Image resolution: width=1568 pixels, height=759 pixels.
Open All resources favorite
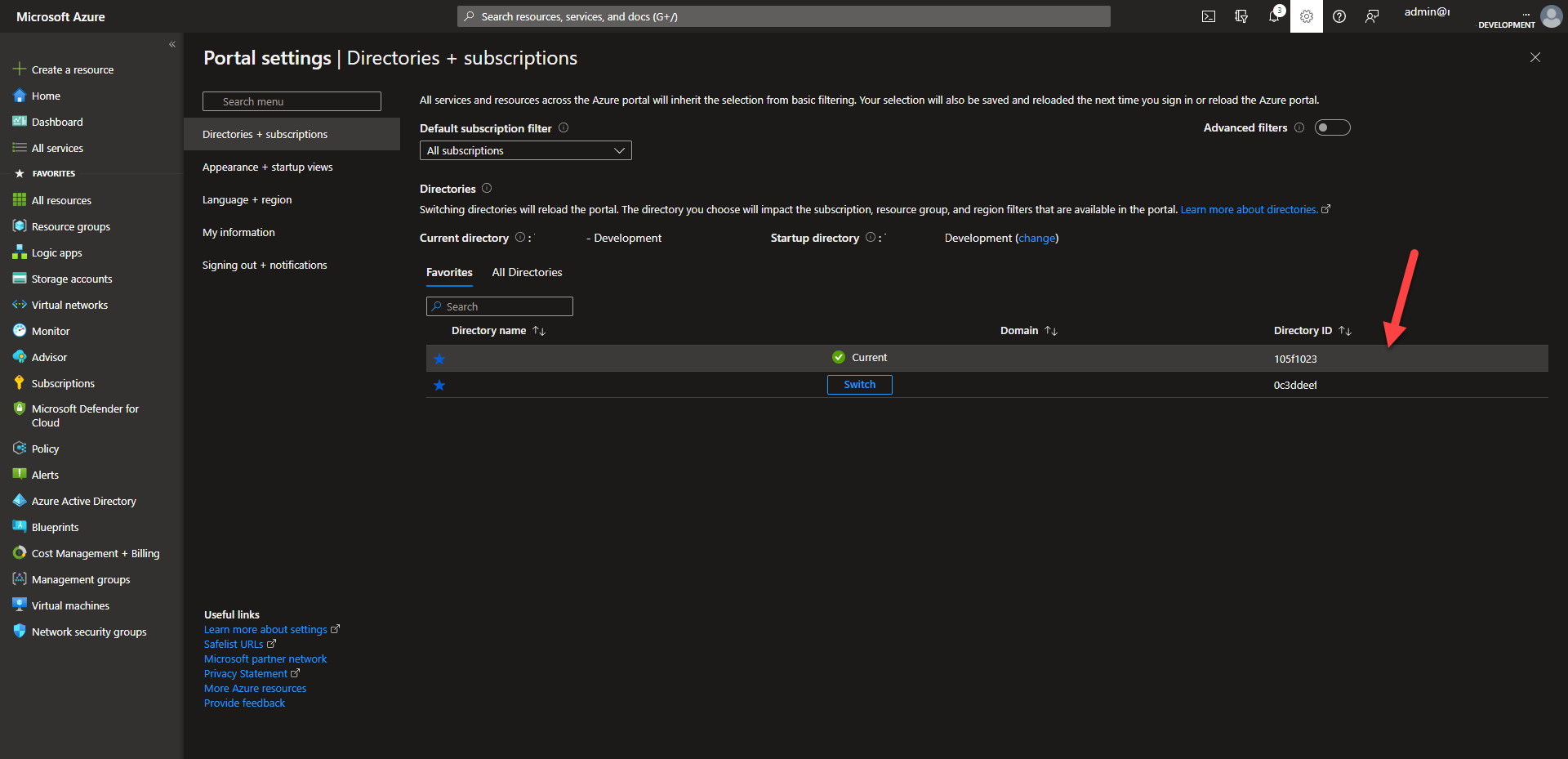click(61, 200)
